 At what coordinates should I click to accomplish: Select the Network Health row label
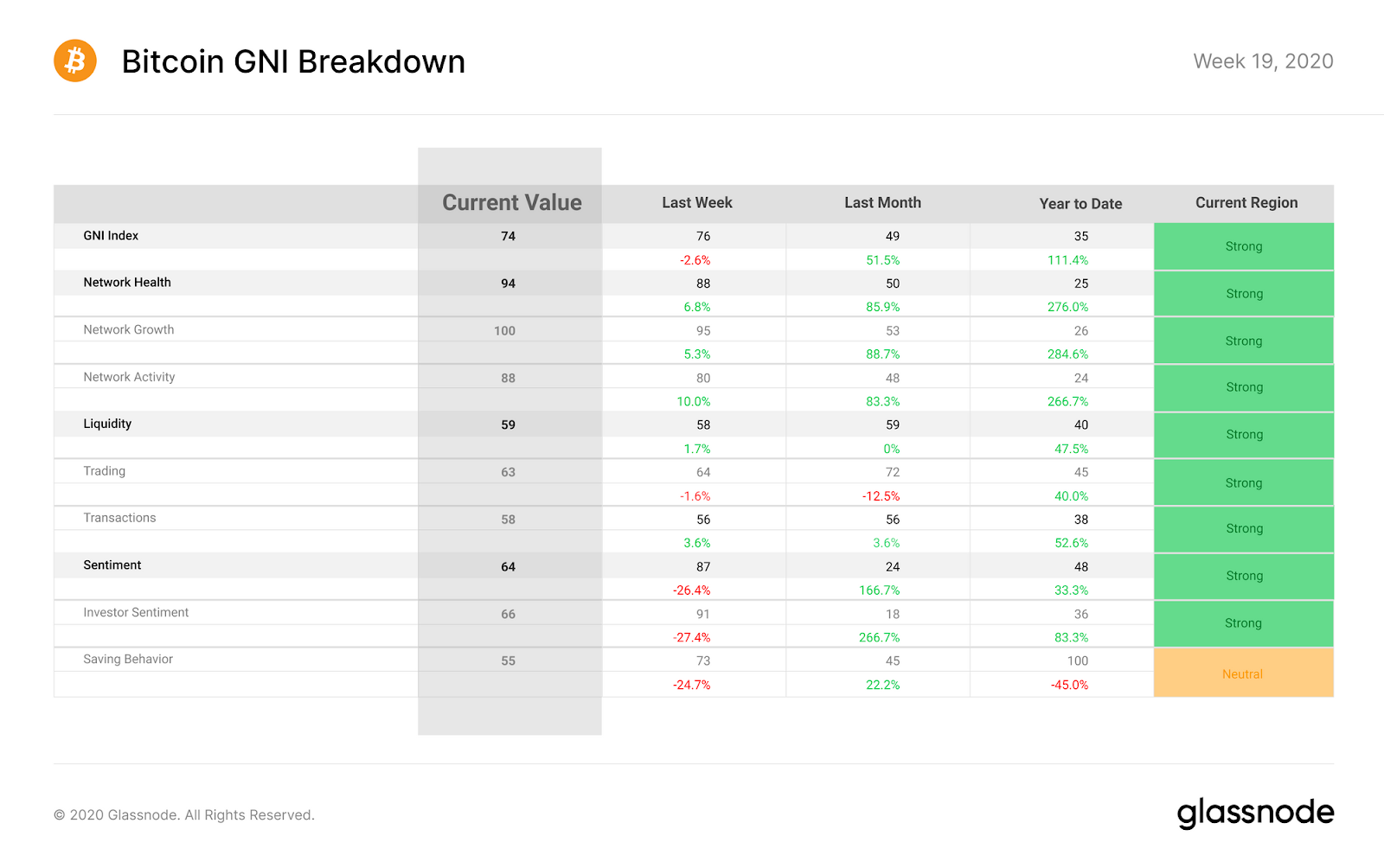click(127, 282)
